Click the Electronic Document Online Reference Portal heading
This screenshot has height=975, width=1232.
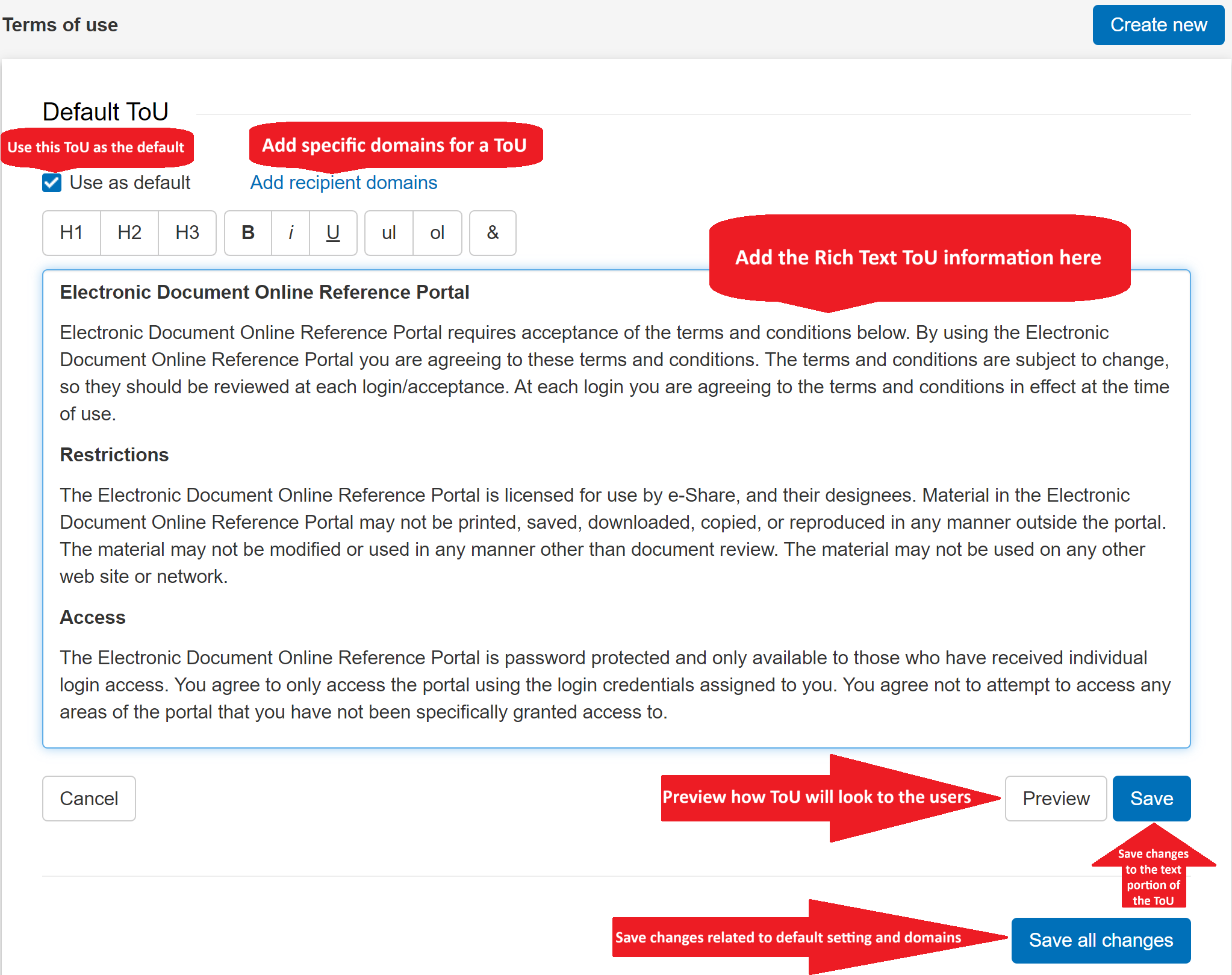coord(264,292)
